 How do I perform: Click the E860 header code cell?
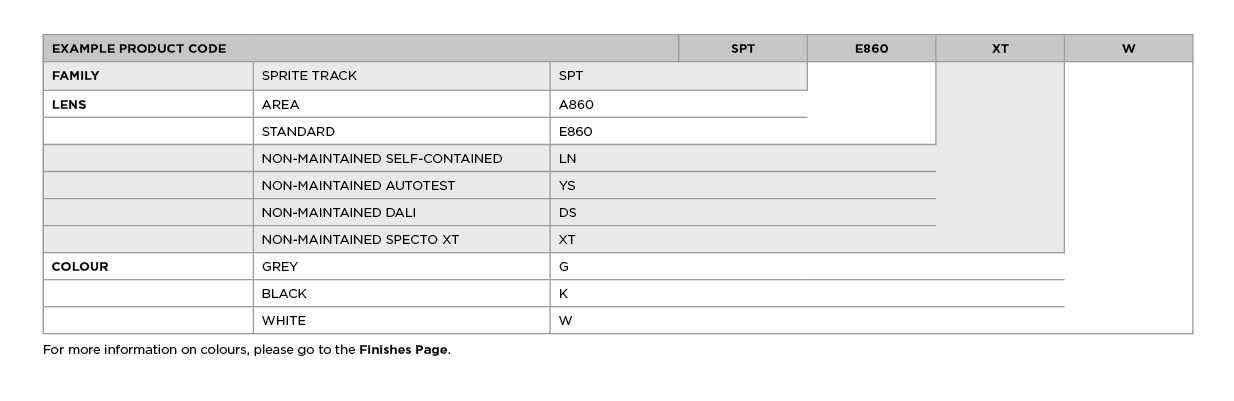tap(871, 48)
